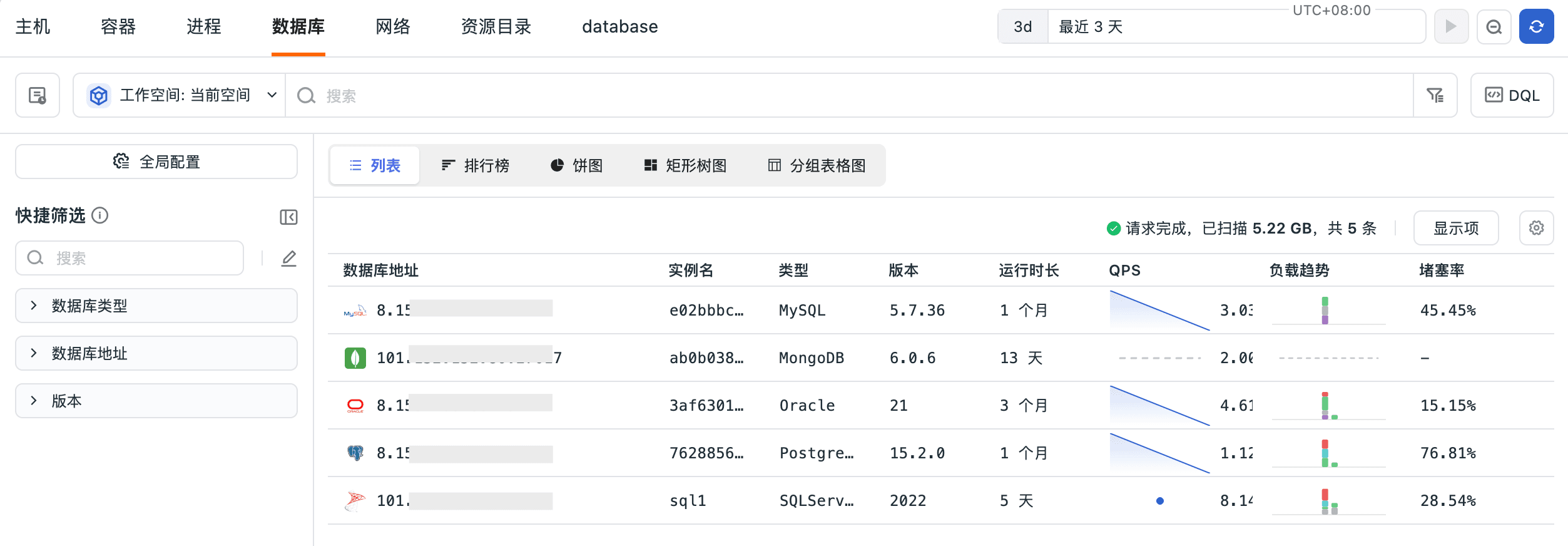Click the 显示项 button

[1456, 228]
